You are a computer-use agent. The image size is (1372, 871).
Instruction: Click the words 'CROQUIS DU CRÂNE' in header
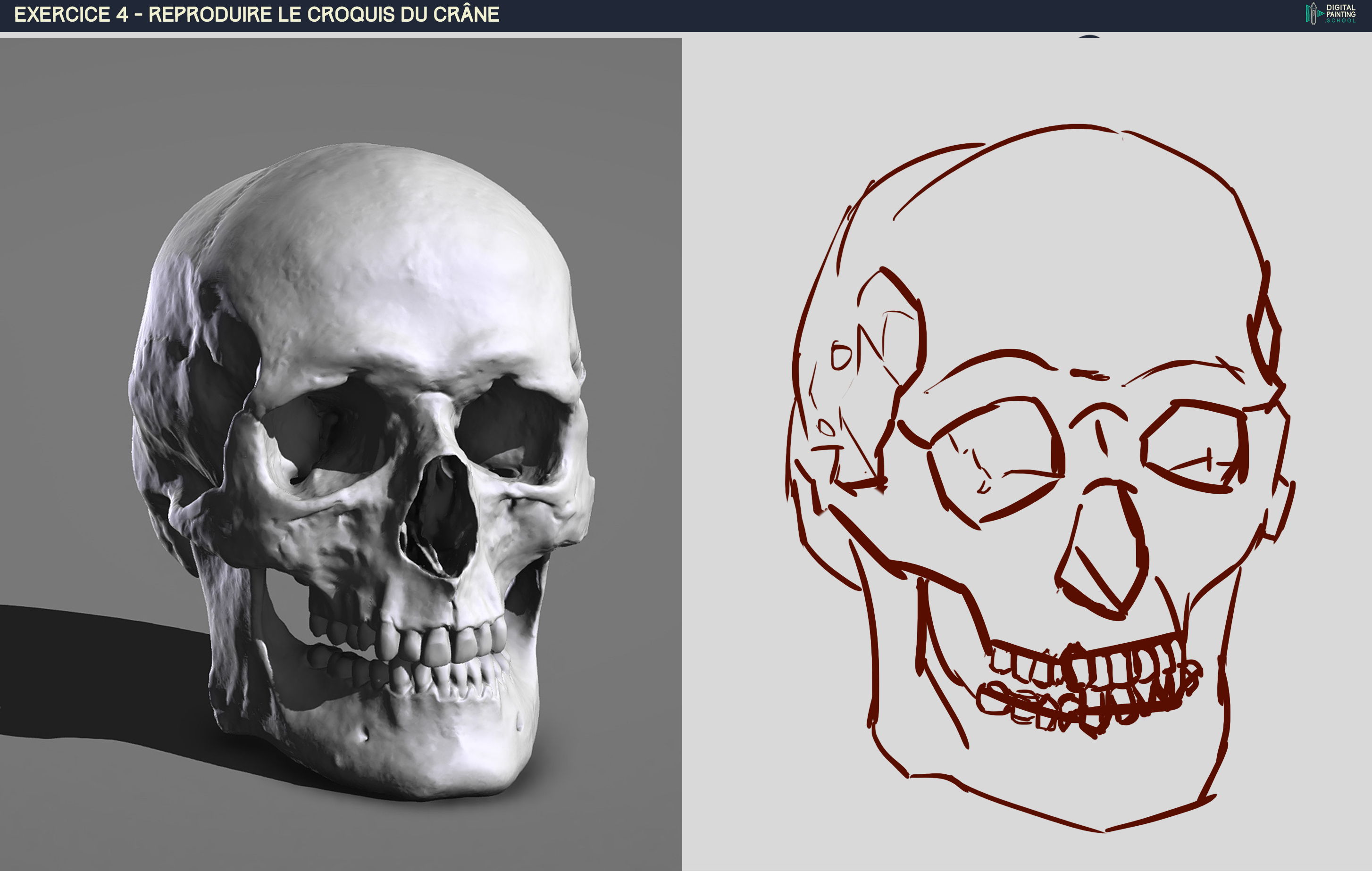403,14
